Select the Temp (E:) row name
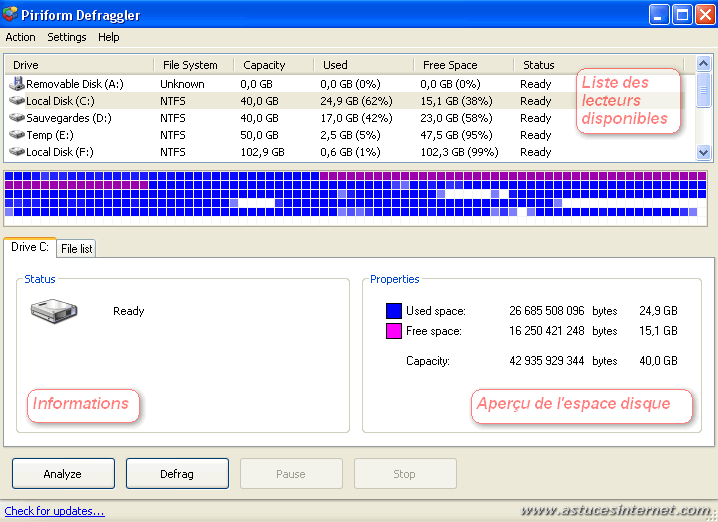Image resolution: width=718 pixels, height=522 pixels. pyautogui.click(x=49, y=135)
